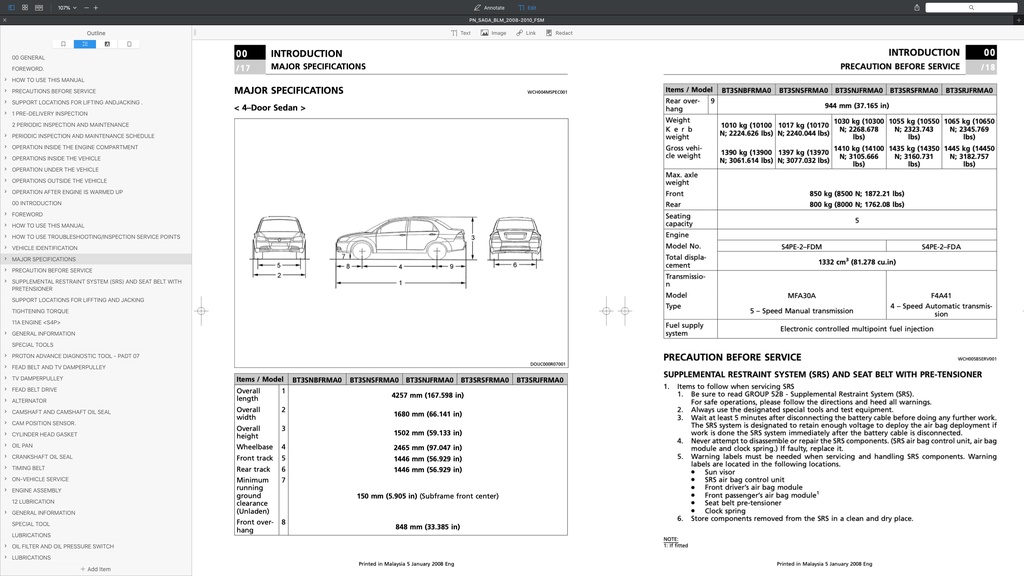Viewport: 1024px width, 576px height.
Task: Select the Redact tool
Action: point(556,32)
